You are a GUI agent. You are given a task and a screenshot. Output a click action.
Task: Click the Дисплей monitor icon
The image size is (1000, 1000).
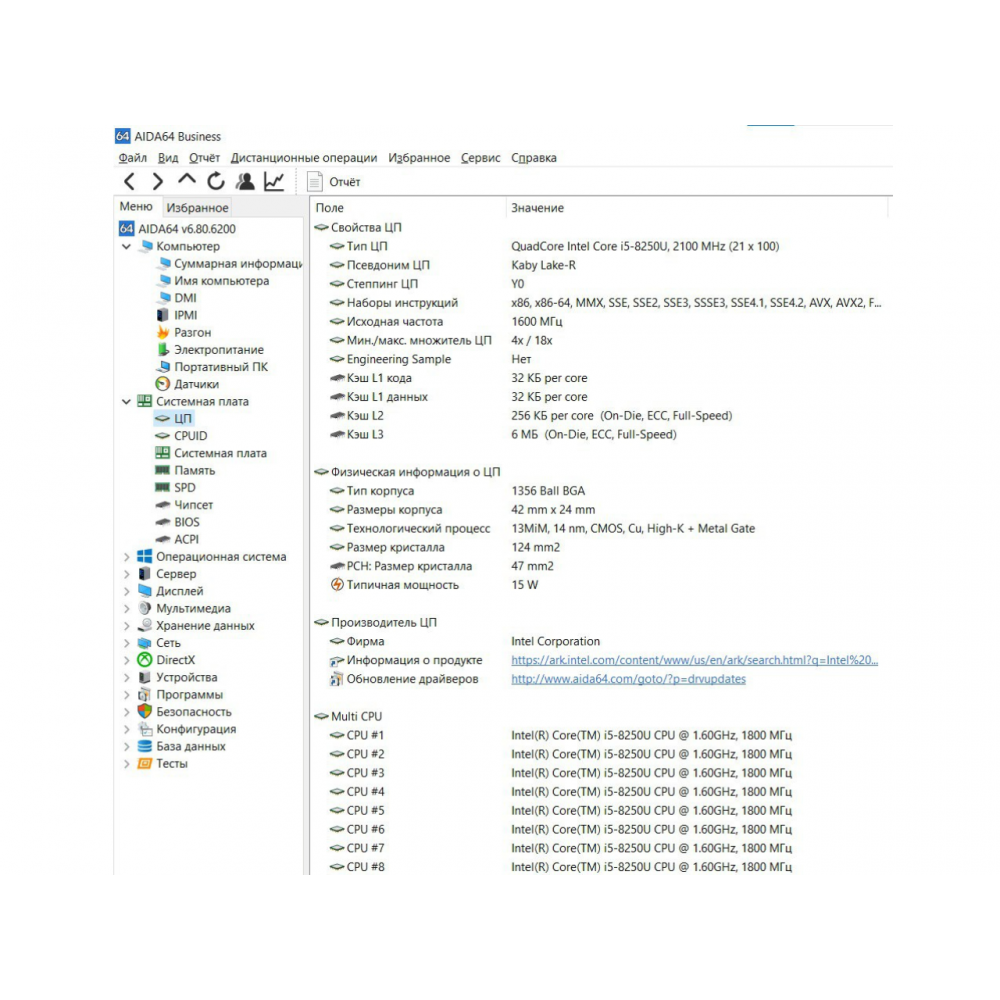(145, 591)
